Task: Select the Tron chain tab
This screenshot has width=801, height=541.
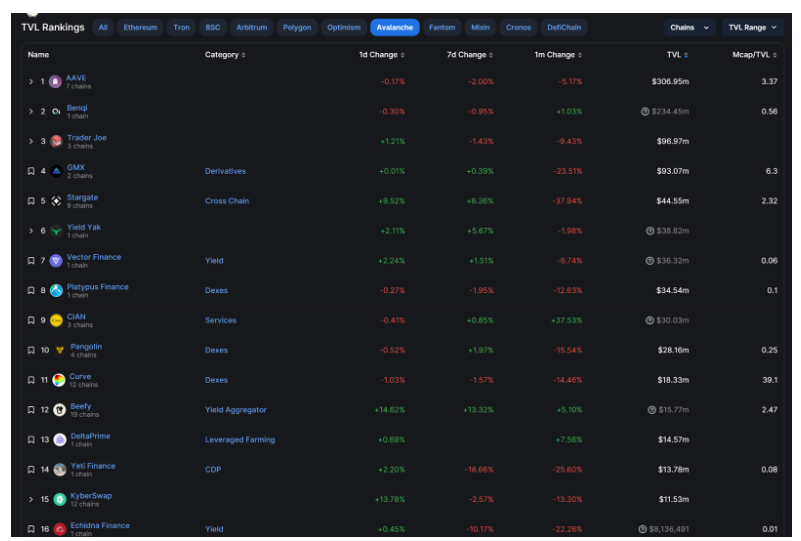Action: (181, 28)
